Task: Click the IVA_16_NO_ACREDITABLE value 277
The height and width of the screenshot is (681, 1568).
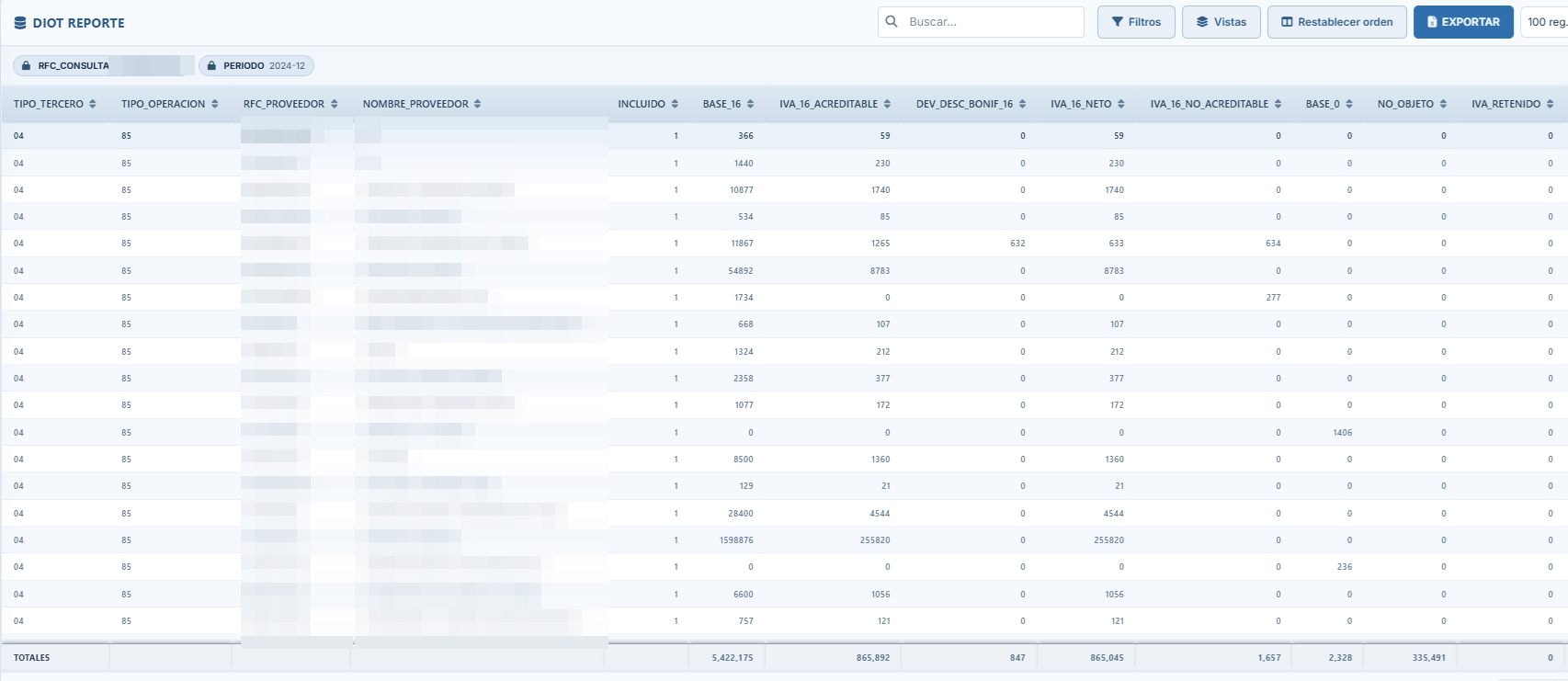Action: (x=1273, y=298)
